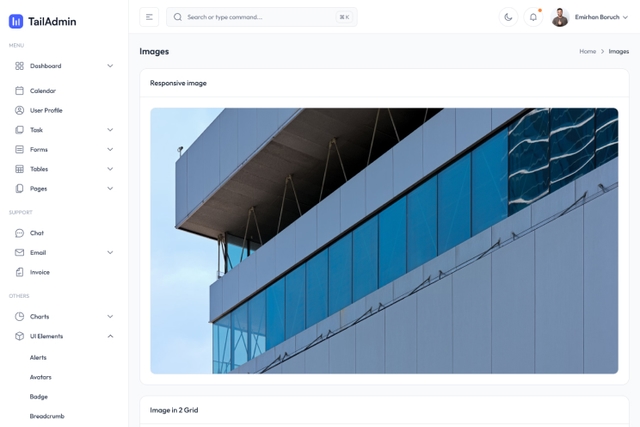Click the Task menu label
This screenshot has height=427, width=640.
click(x=36, y=130)
